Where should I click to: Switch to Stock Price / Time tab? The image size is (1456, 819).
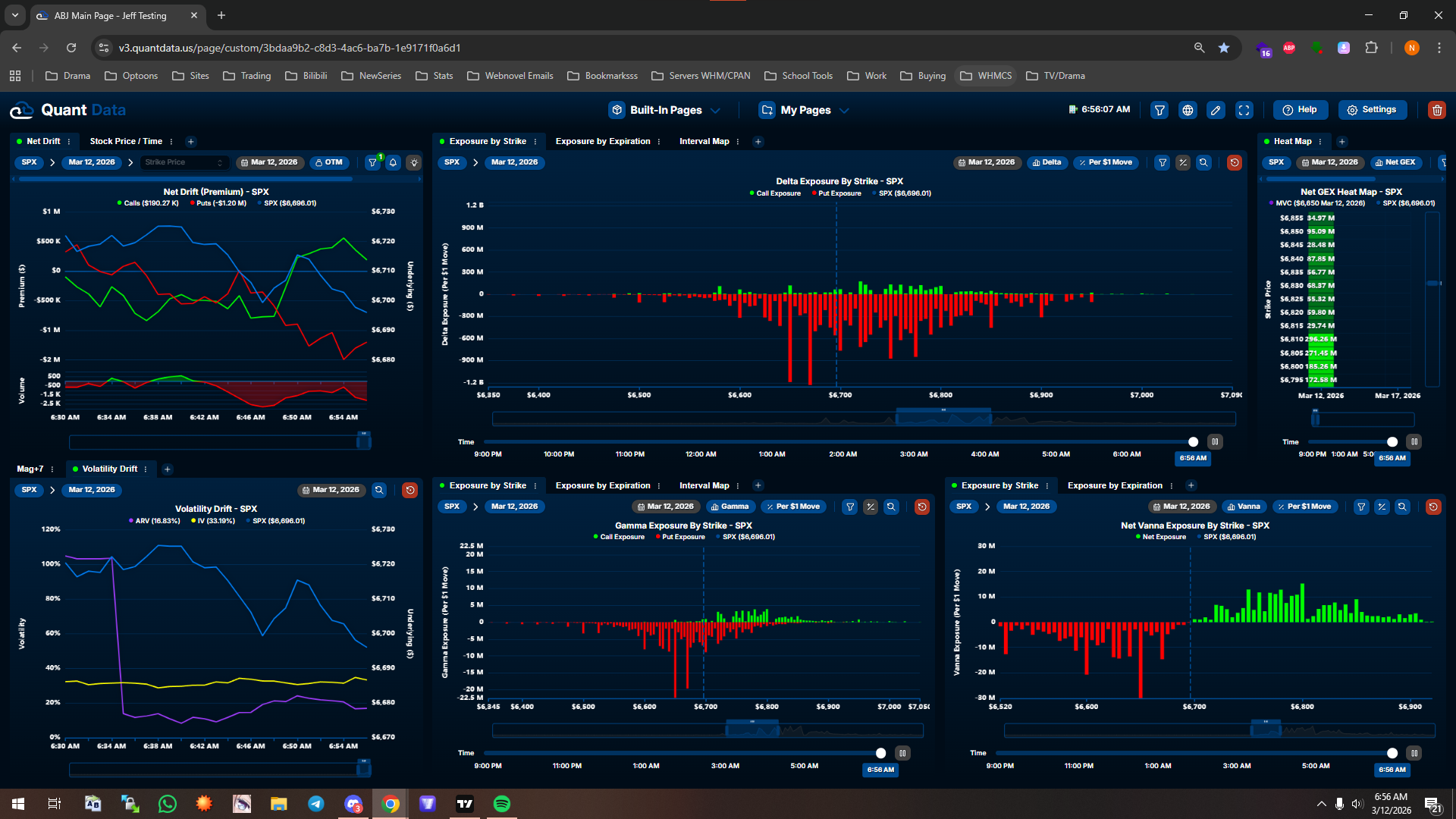[126, 141]
